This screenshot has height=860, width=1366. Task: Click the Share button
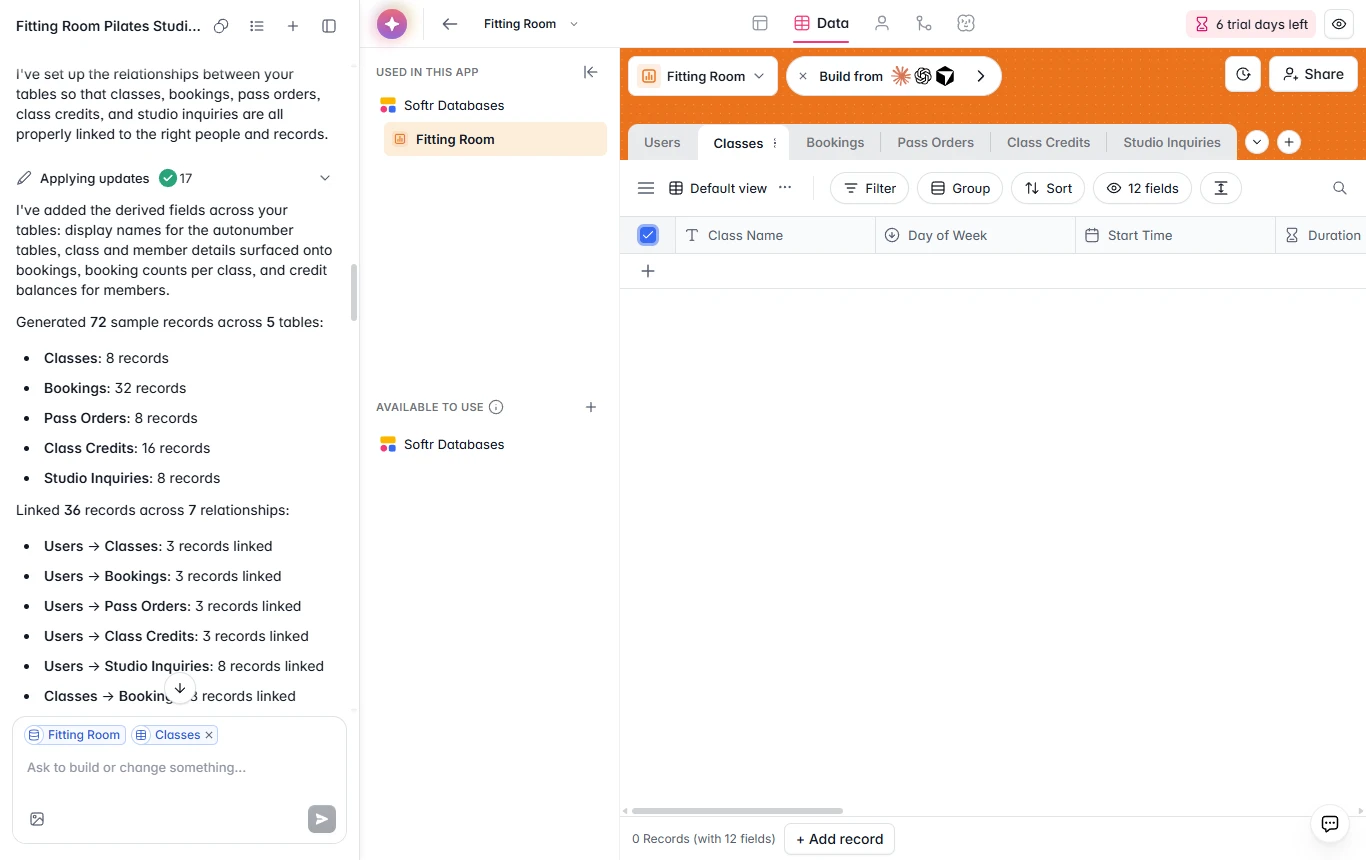pos(1313,74)
